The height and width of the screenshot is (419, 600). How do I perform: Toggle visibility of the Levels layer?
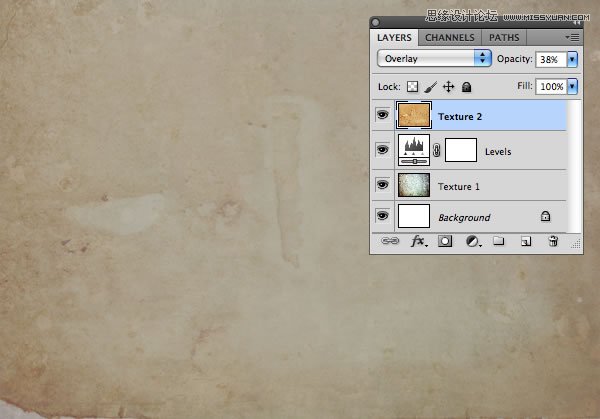point(382,151)
